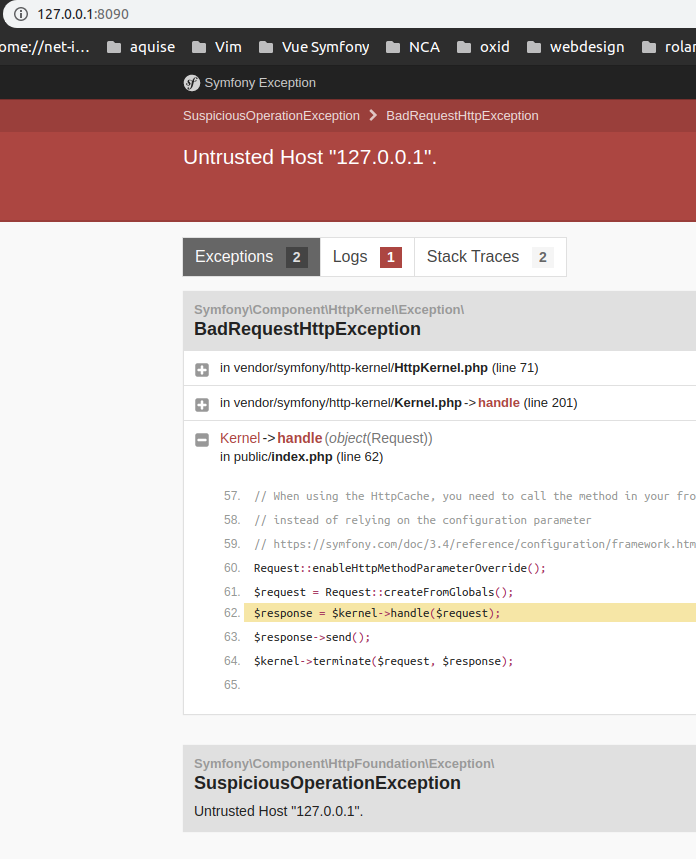Expand the Kernel.php handle line 201 trace
This screenshot has height=859, width=696.
[x=202, y=405]
